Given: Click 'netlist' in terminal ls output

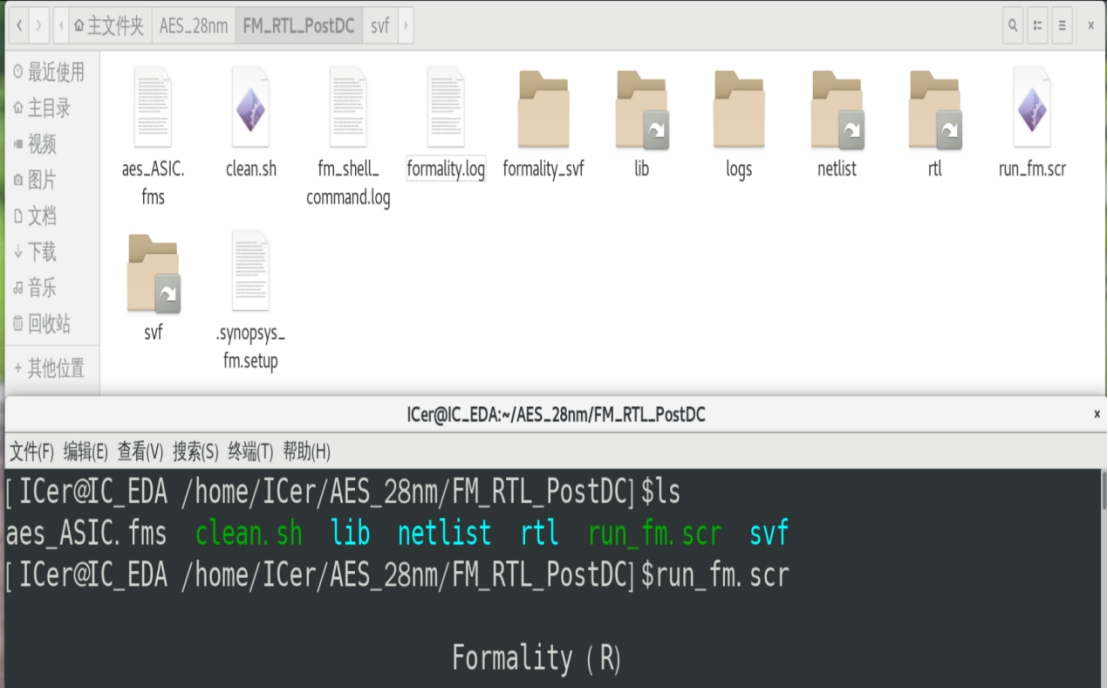Looking at the screenshot, I should [x=444, y=534].
